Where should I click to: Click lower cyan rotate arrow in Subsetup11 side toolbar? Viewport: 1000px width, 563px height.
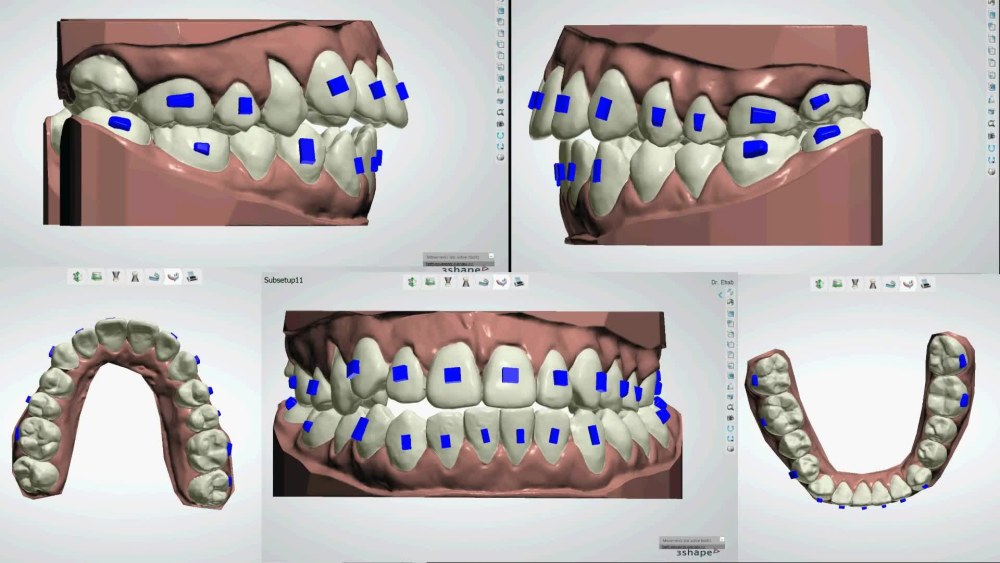tap(730, 438)
